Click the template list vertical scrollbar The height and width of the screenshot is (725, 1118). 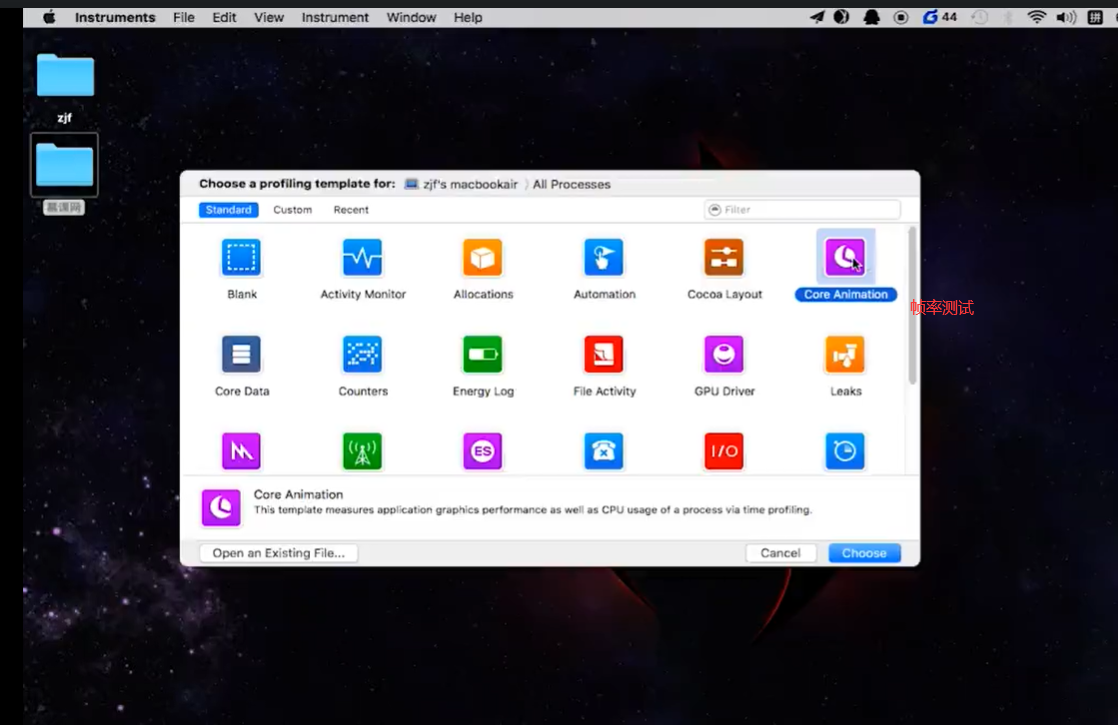click(912, 307)
